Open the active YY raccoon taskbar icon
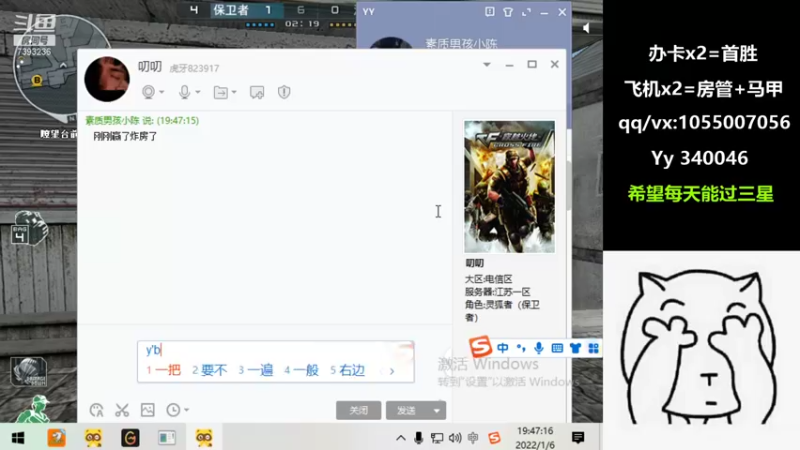 pos(204,438)
